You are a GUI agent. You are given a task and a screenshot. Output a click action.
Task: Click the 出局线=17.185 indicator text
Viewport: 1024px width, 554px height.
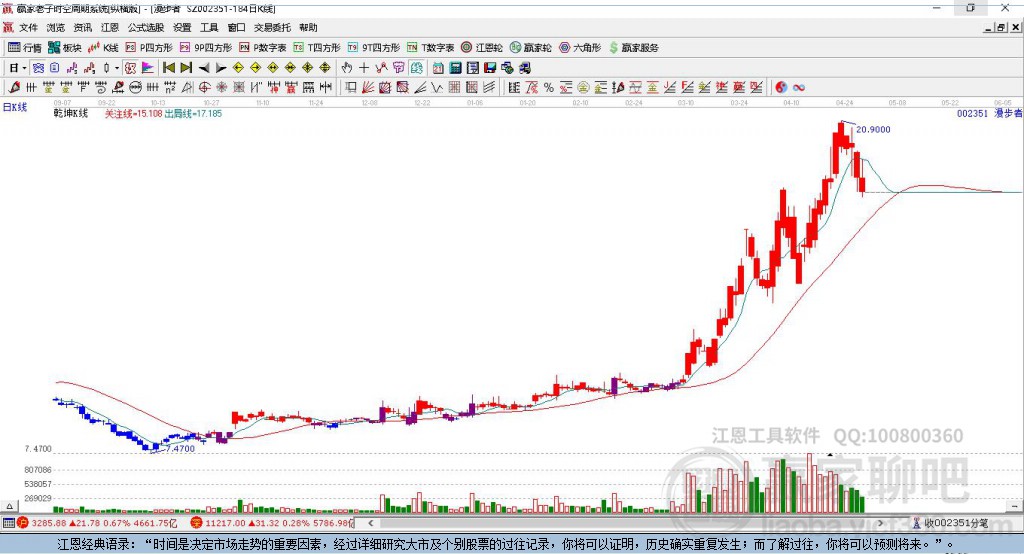(193, 113)
